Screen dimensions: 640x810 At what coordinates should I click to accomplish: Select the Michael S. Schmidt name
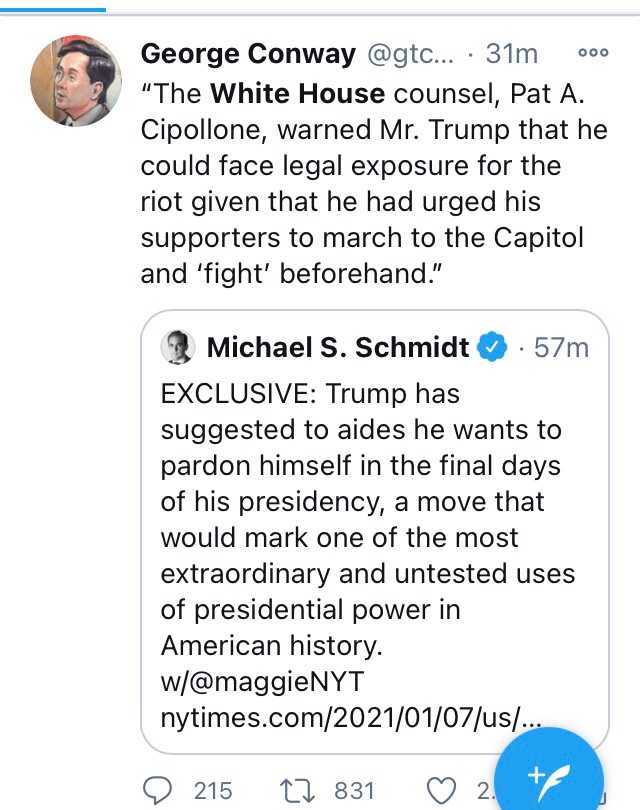(x=337, y=347)
